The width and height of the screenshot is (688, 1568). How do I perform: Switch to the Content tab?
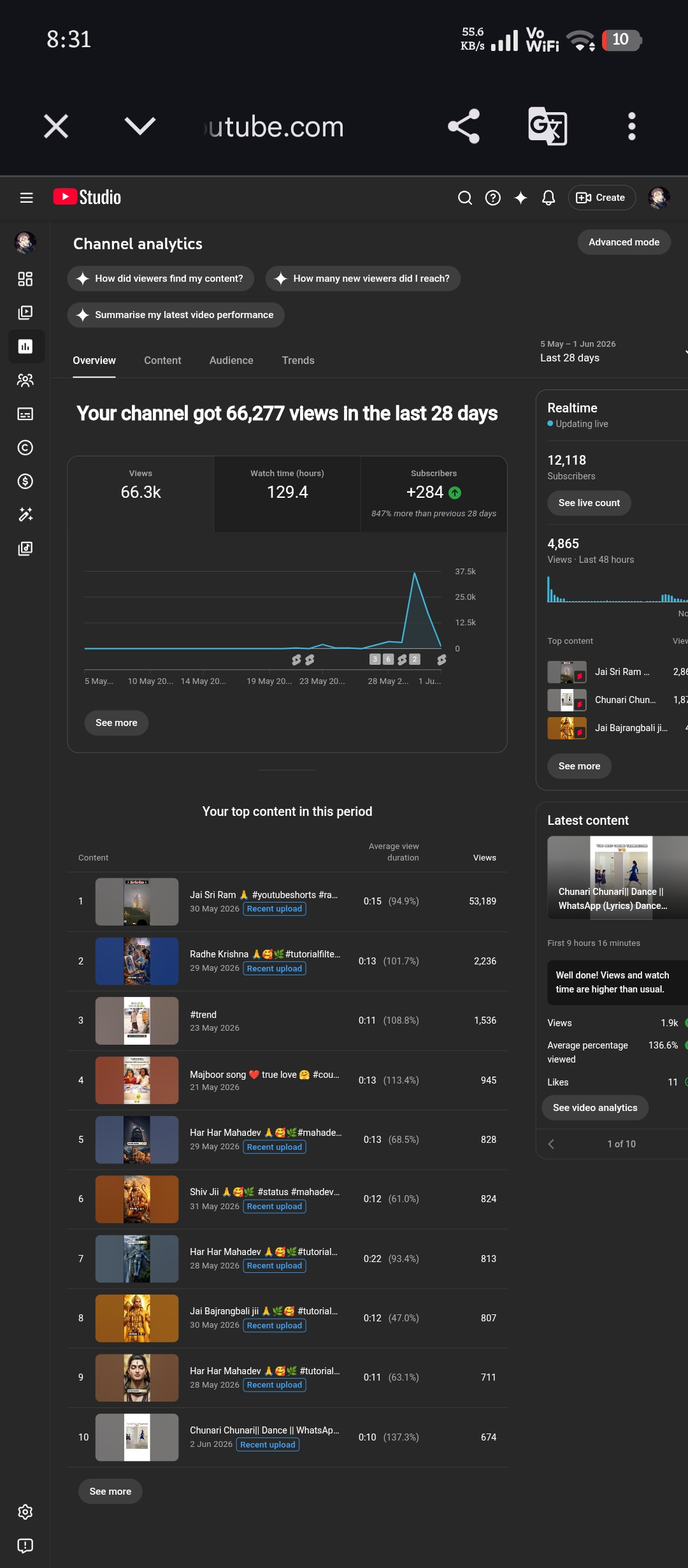(x=162, y=360)
